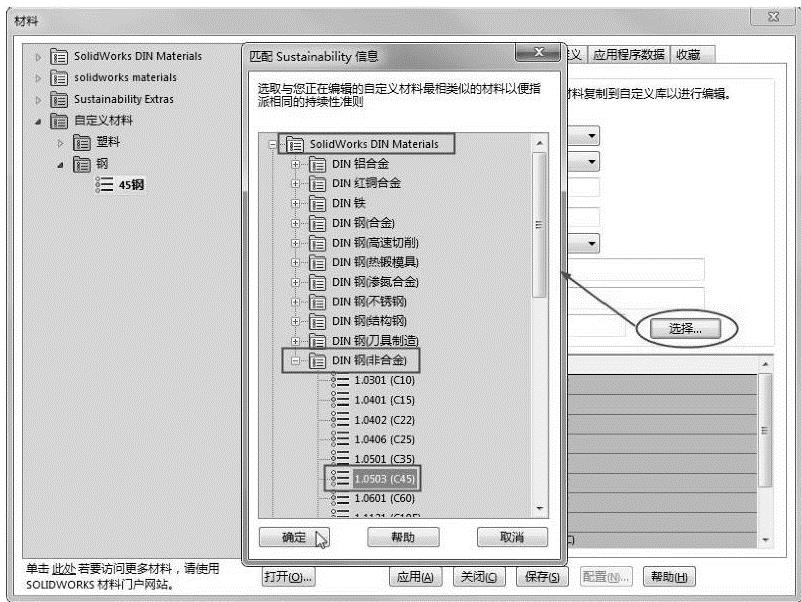Close the 材料 window

point(773,16)
